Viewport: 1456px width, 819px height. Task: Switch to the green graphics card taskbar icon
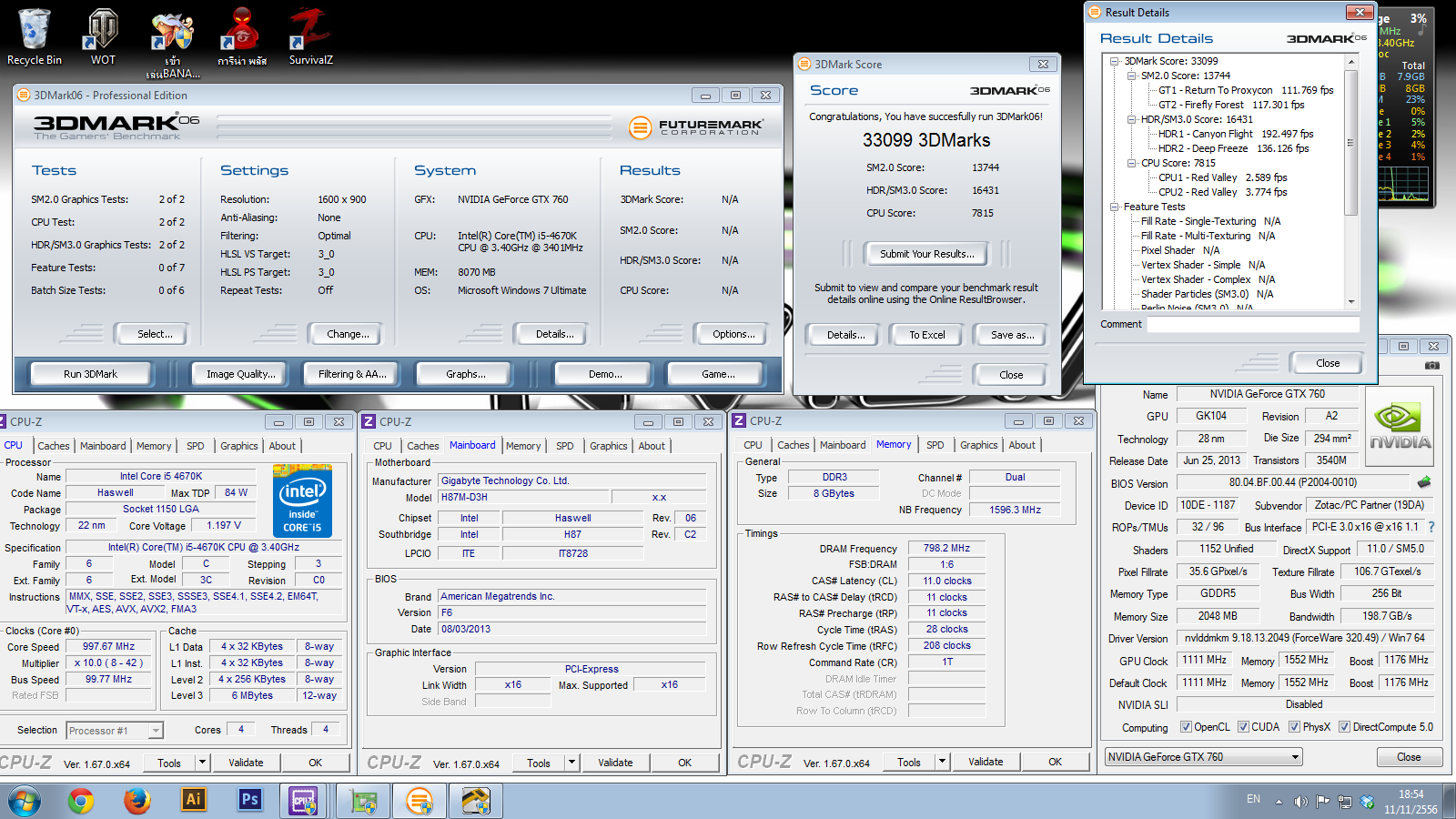(x=364, y=801)
